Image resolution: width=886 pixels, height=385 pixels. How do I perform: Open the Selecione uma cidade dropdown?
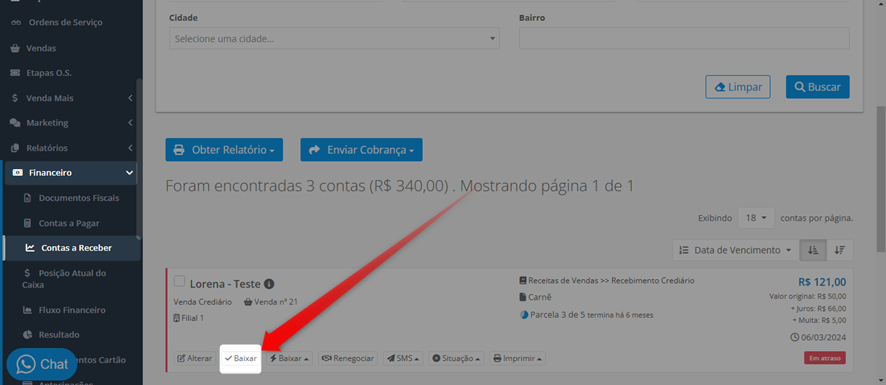(x=334, y=38)
